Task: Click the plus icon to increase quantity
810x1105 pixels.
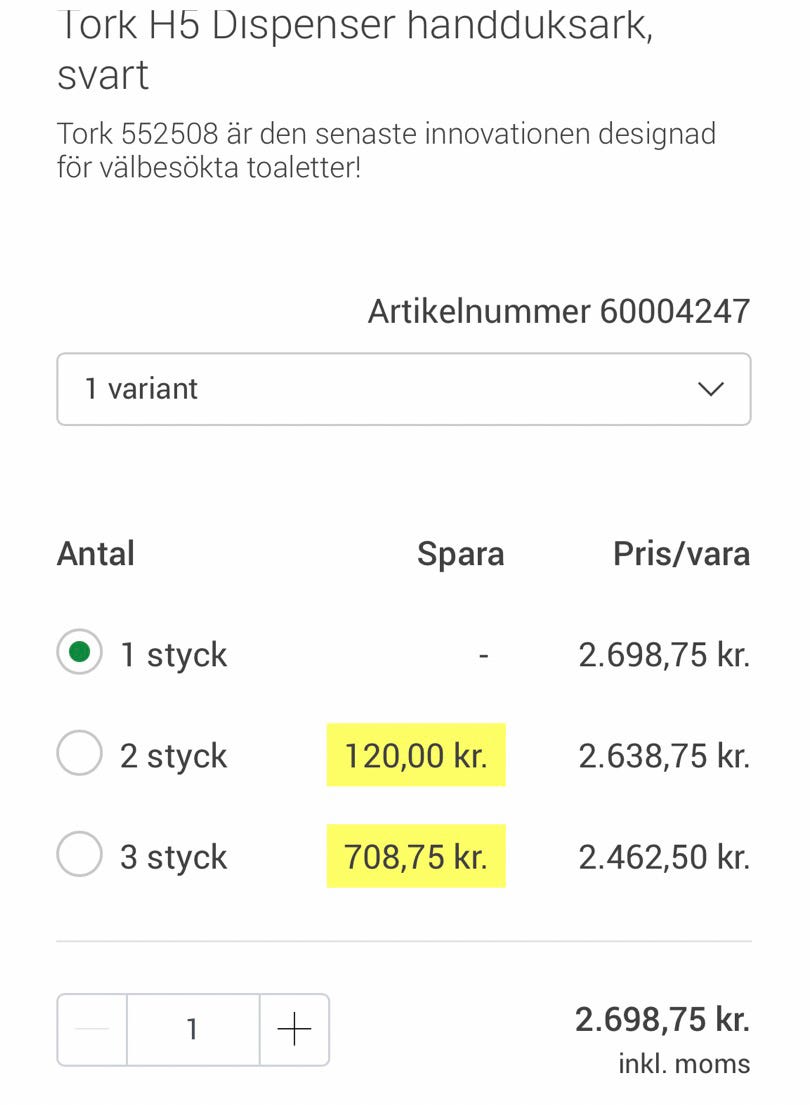Action: click(294, 1029)
